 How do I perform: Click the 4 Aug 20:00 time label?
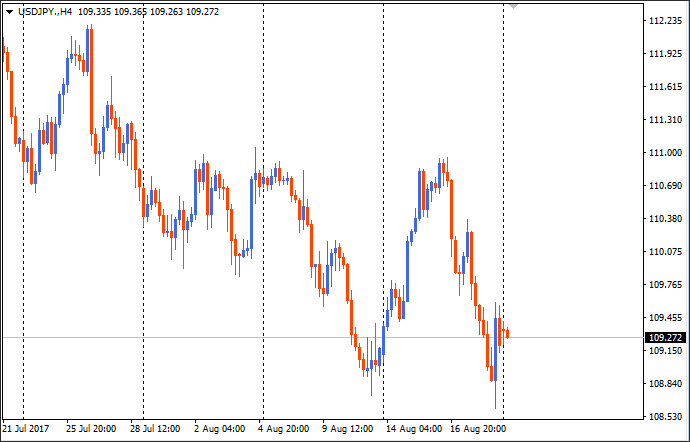click(x=283, y=429)
